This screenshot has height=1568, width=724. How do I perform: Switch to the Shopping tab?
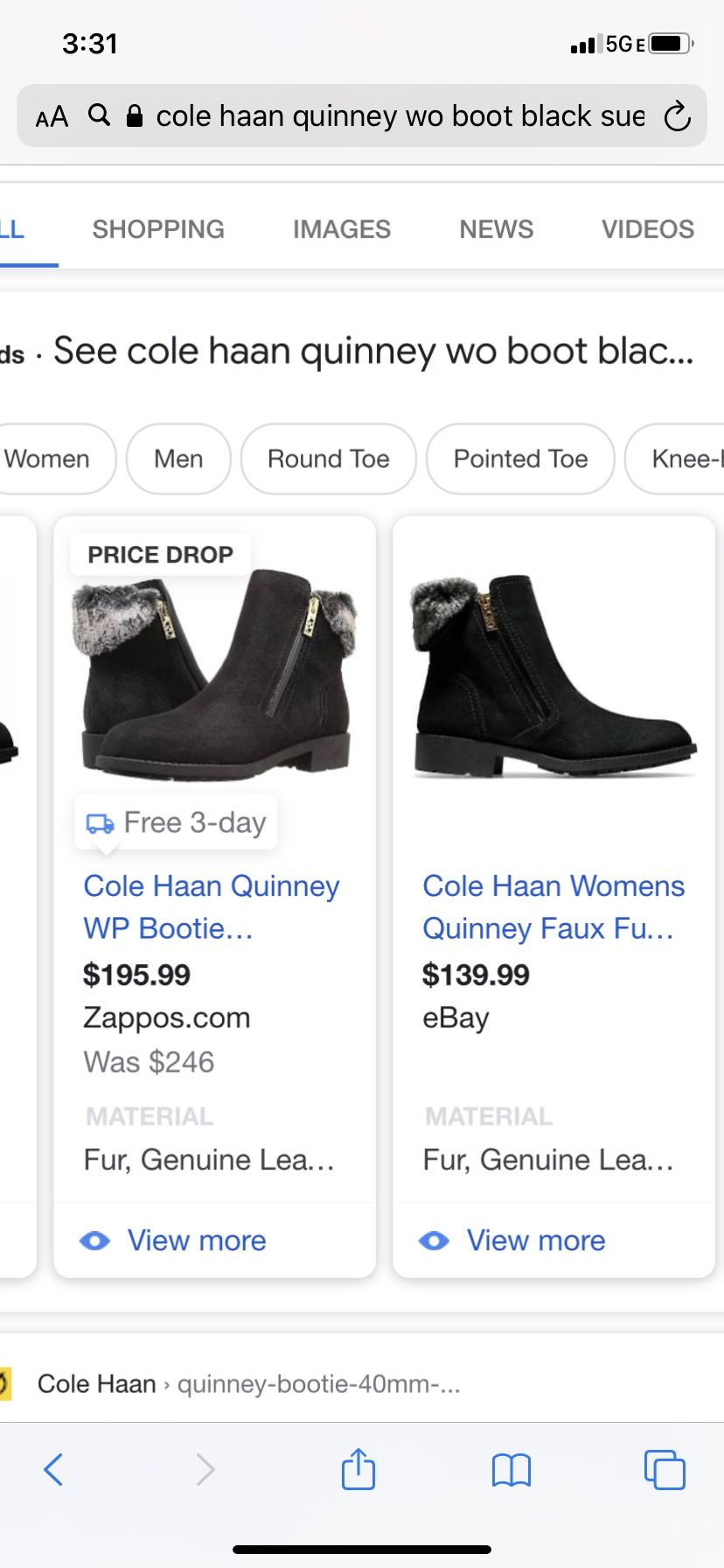pos(158,229)
